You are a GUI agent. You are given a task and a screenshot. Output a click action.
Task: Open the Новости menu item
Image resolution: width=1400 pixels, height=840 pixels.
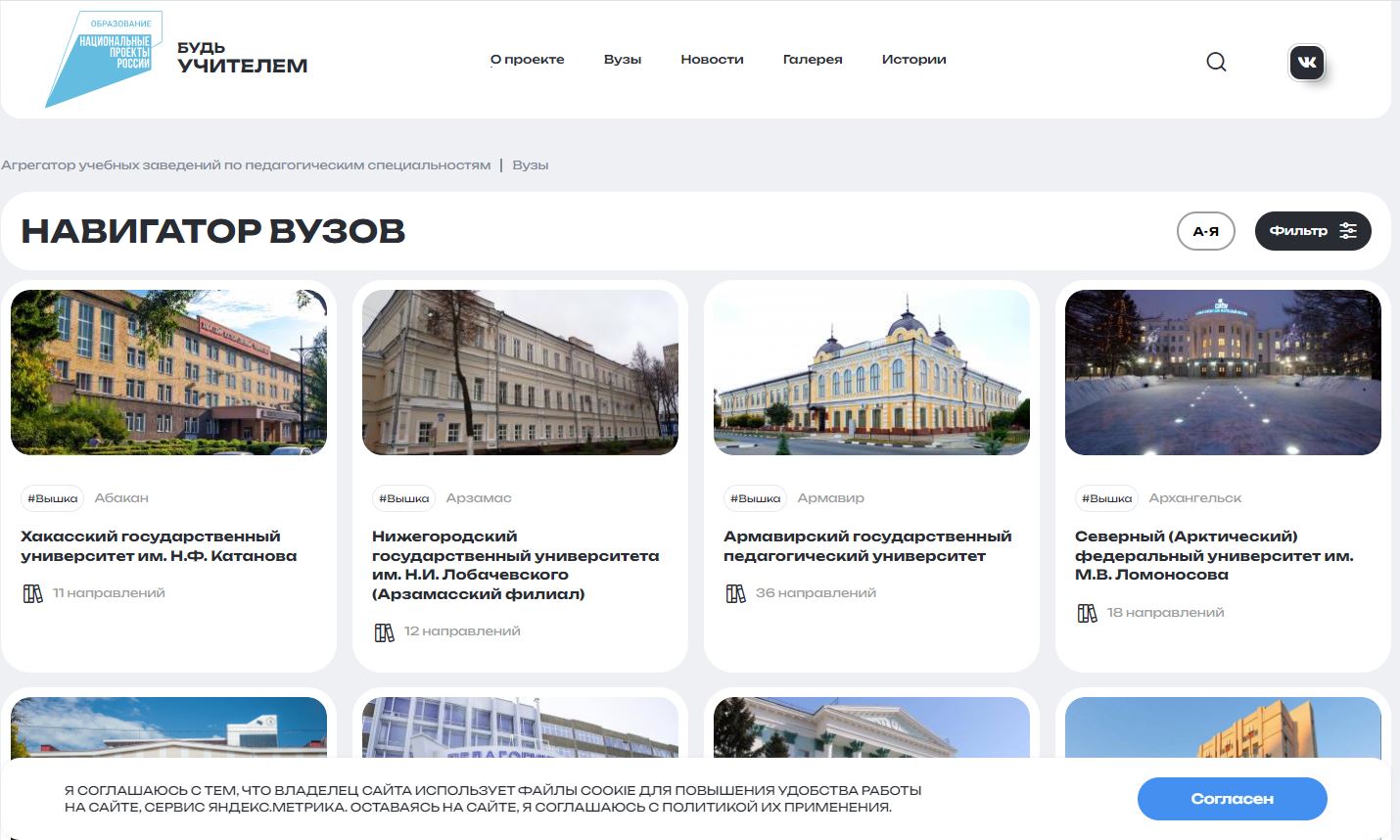pos(712,60)
